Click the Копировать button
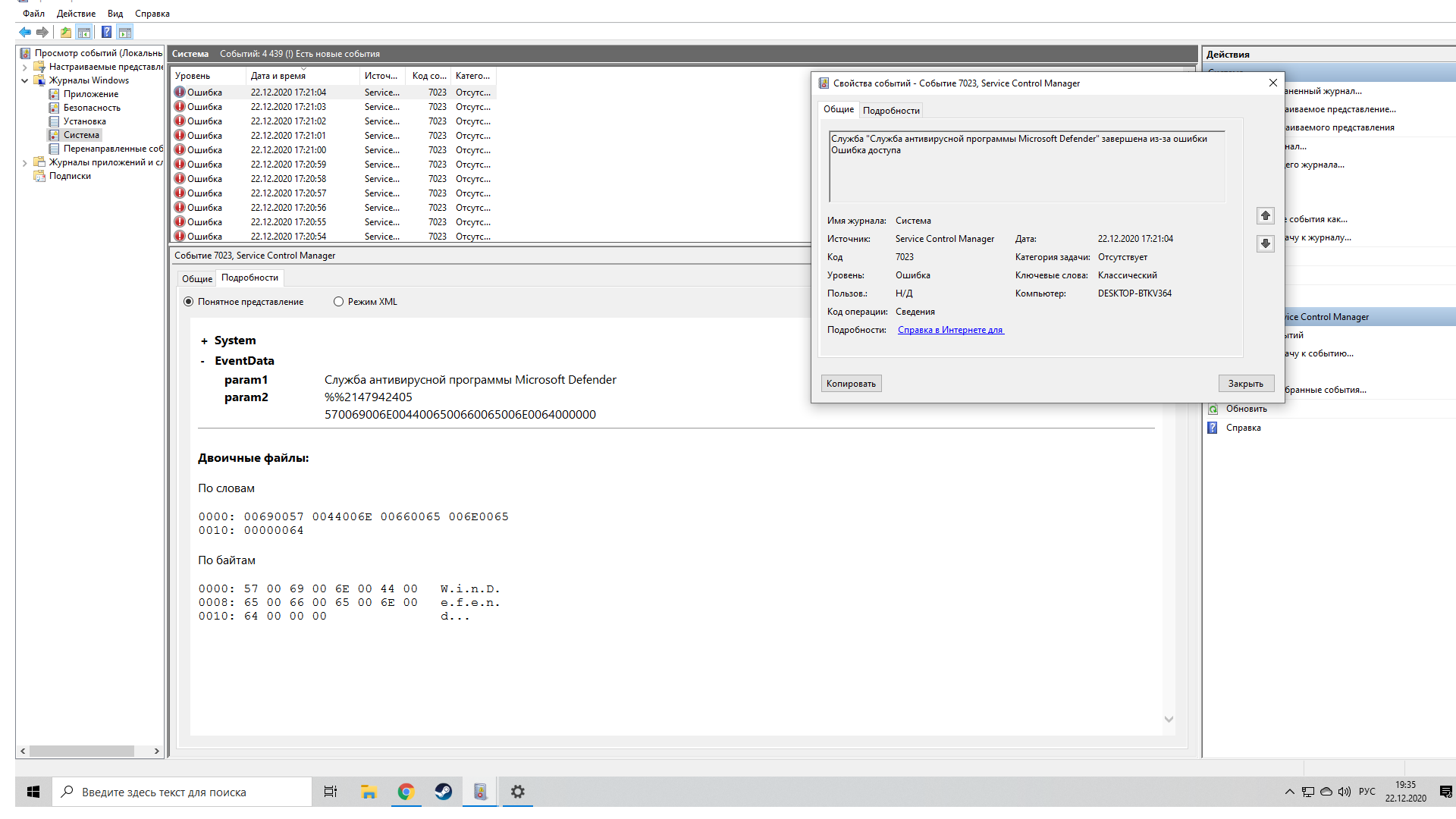 pos(851,384)
